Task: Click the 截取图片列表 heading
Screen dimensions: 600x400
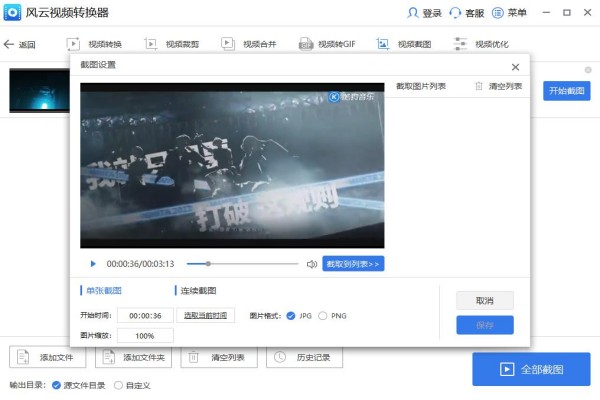Action: [x=421, y=86]
